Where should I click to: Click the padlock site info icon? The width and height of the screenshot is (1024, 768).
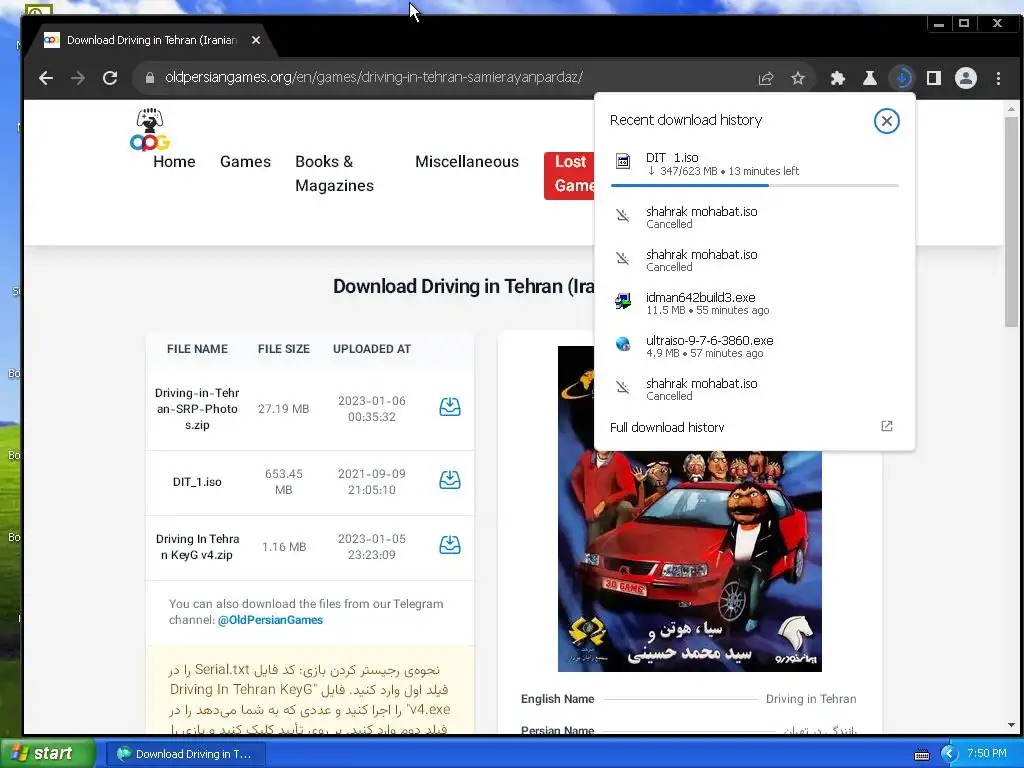click(x=150, y=78)
